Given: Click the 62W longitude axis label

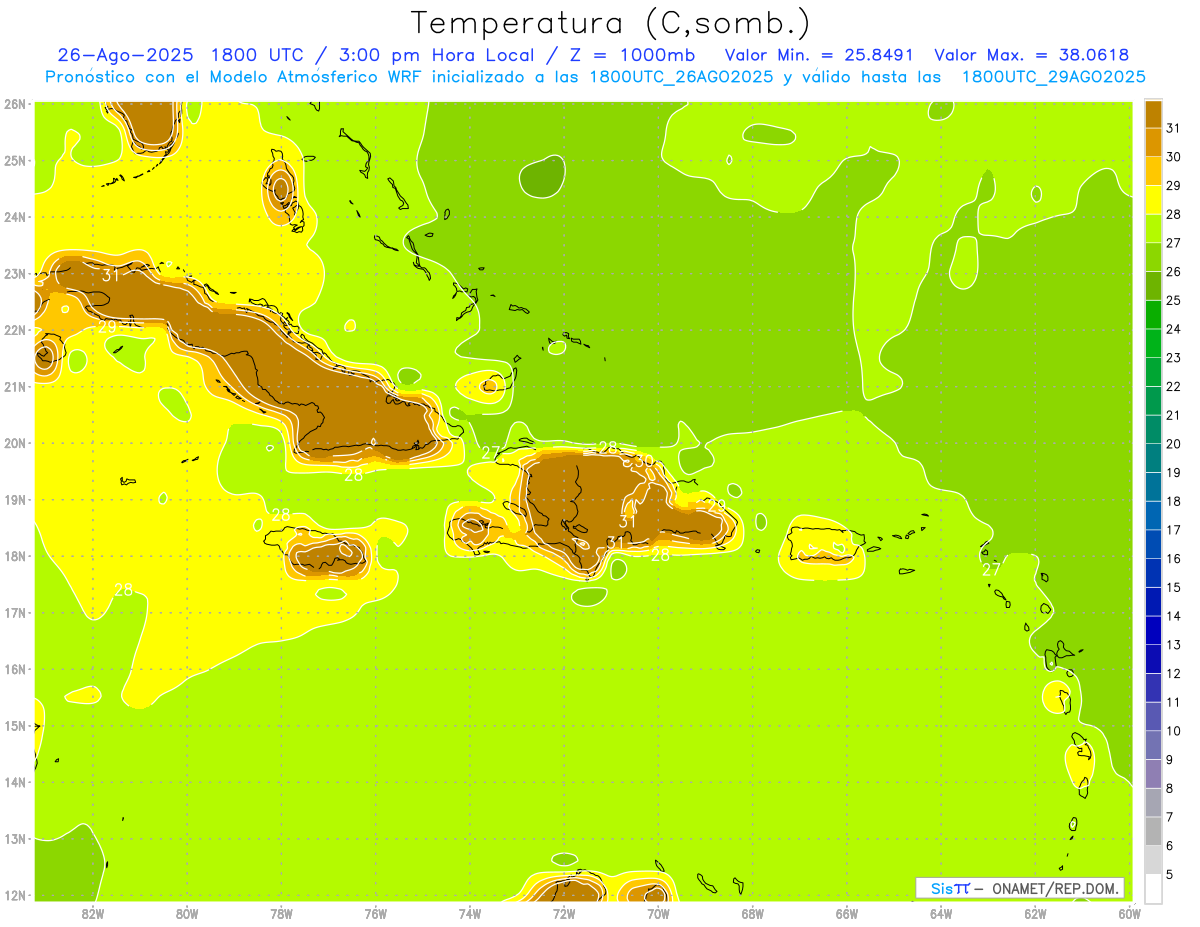Looking at the screenshot, I should [x=1035, y=914].
